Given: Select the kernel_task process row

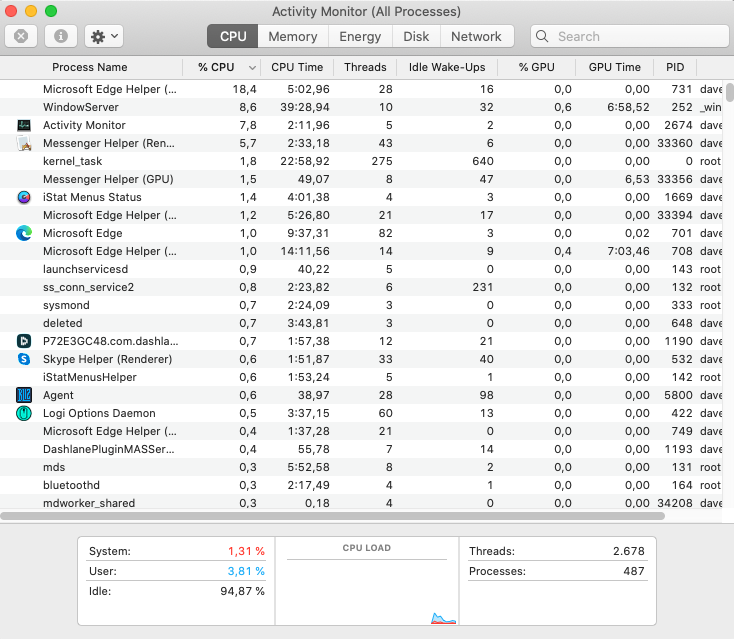Looking at the screenshot, I should point(361,161).
